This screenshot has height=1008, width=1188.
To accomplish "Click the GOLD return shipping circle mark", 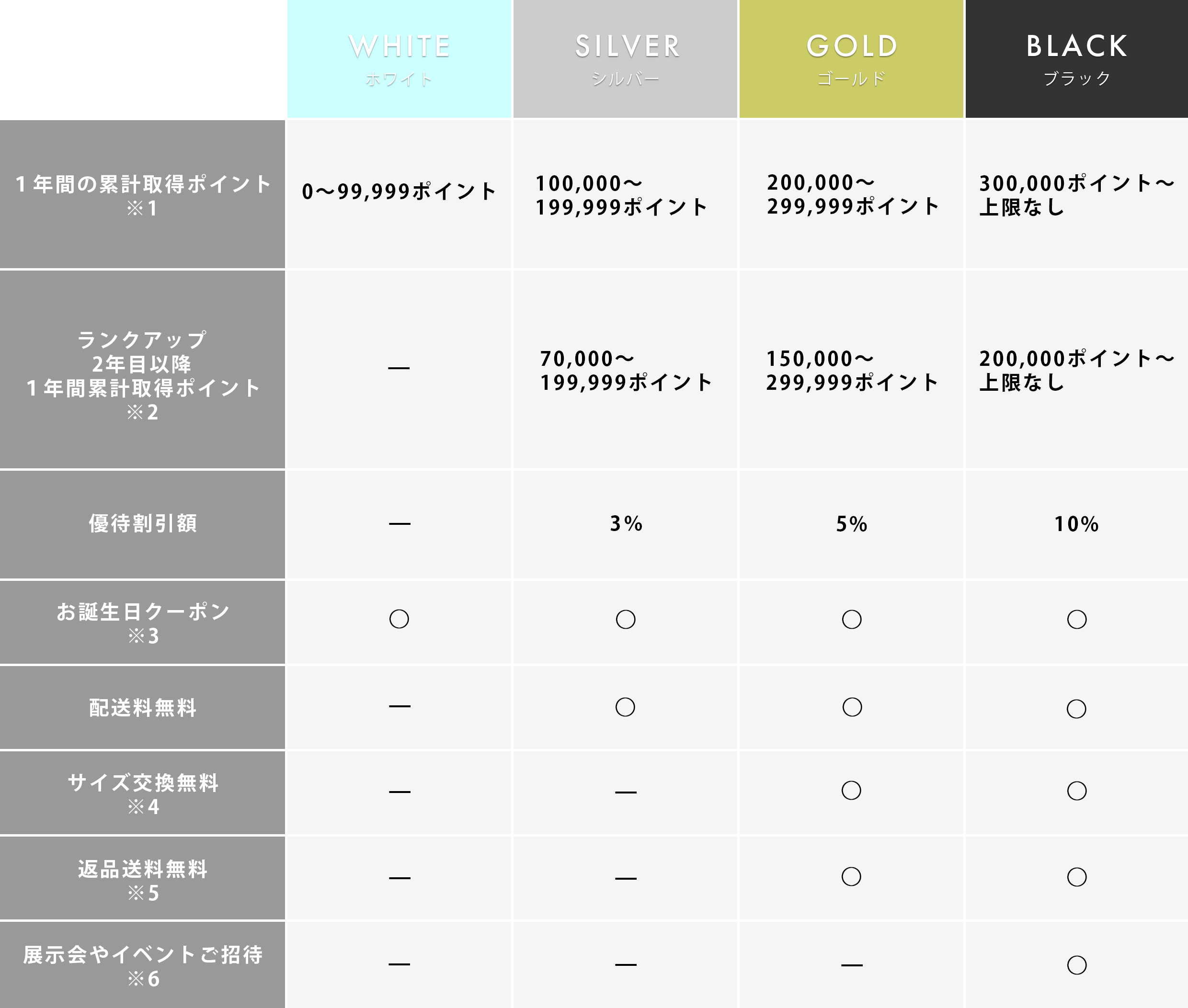I will 851,877.
